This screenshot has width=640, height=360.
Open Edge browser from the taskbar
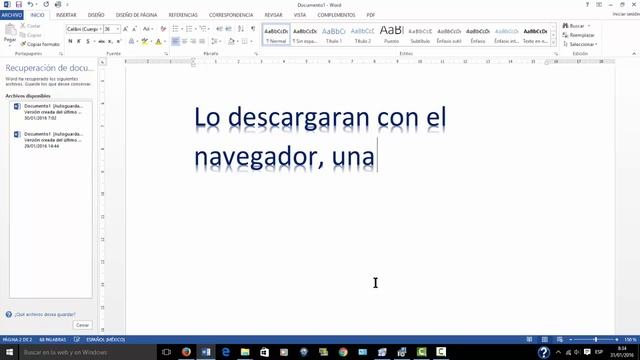pyautogui.click(x=225, y=352)
